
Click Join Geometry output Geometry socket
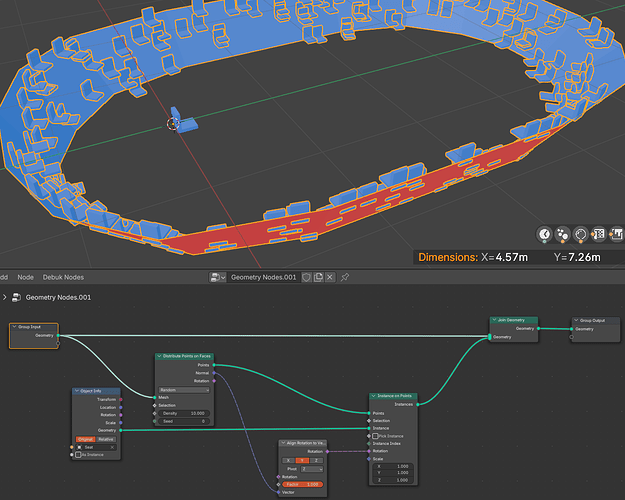click(538, 329)
